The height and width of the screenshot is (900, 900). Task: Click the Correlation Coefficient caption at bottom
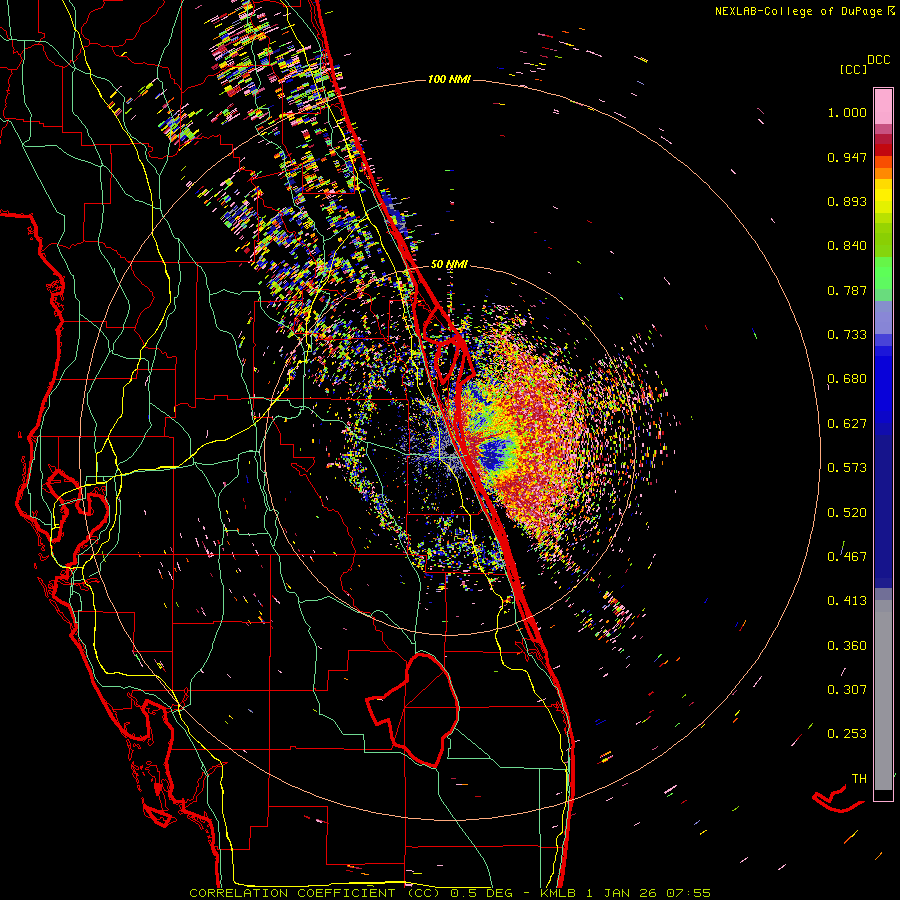[x=449, y=893]
